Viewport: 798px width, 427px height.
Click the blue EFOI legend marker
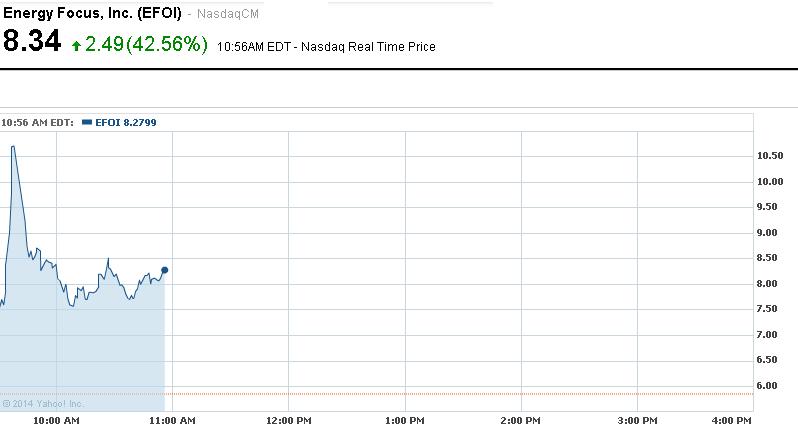point(87,123)
